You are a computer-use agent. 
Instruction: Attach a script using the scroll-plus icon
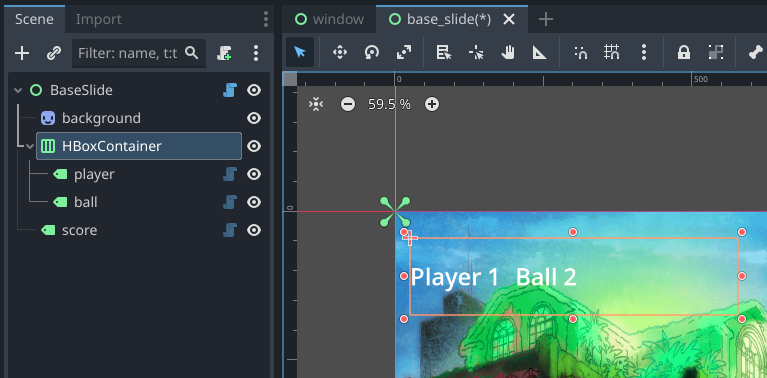(x=224, y=53)
